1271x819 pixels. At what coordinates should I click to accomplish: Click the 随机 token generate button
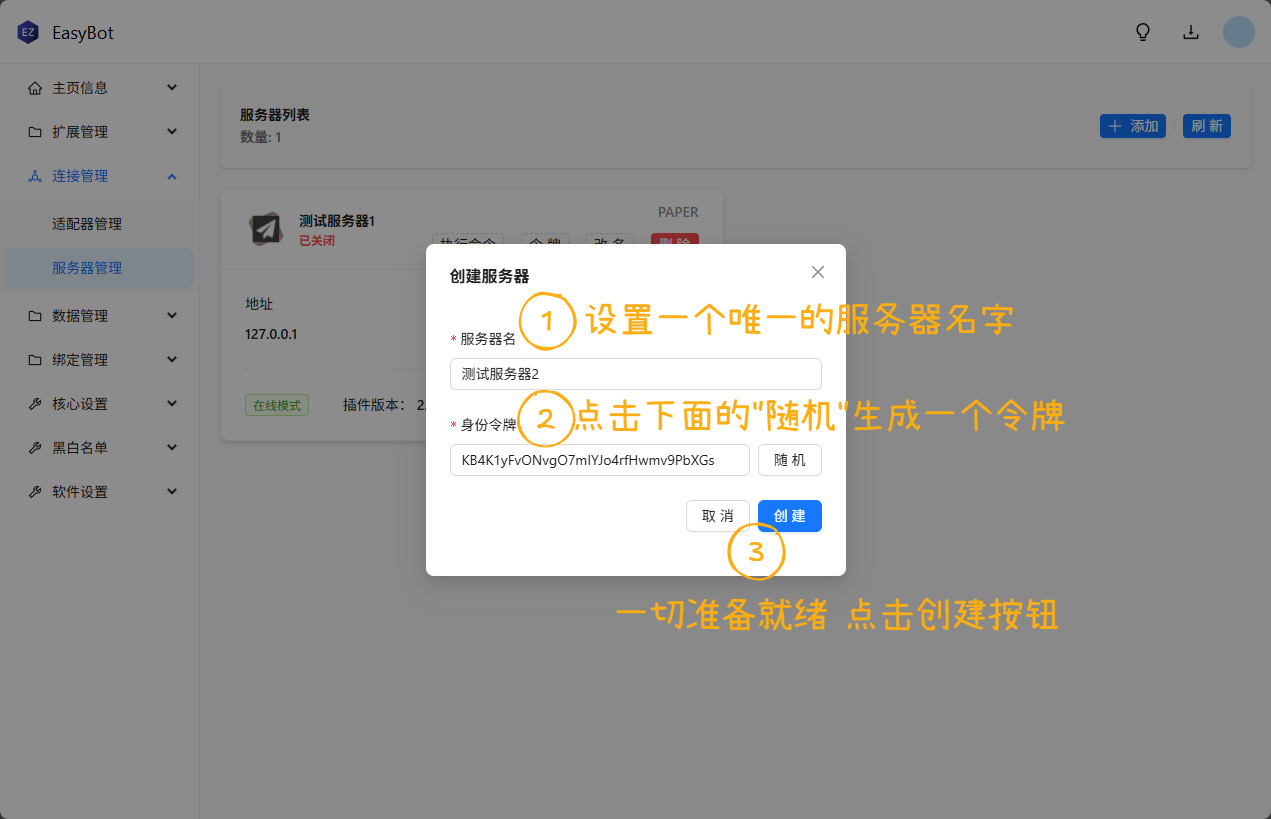pyautogui.click(x=789, y=460)
